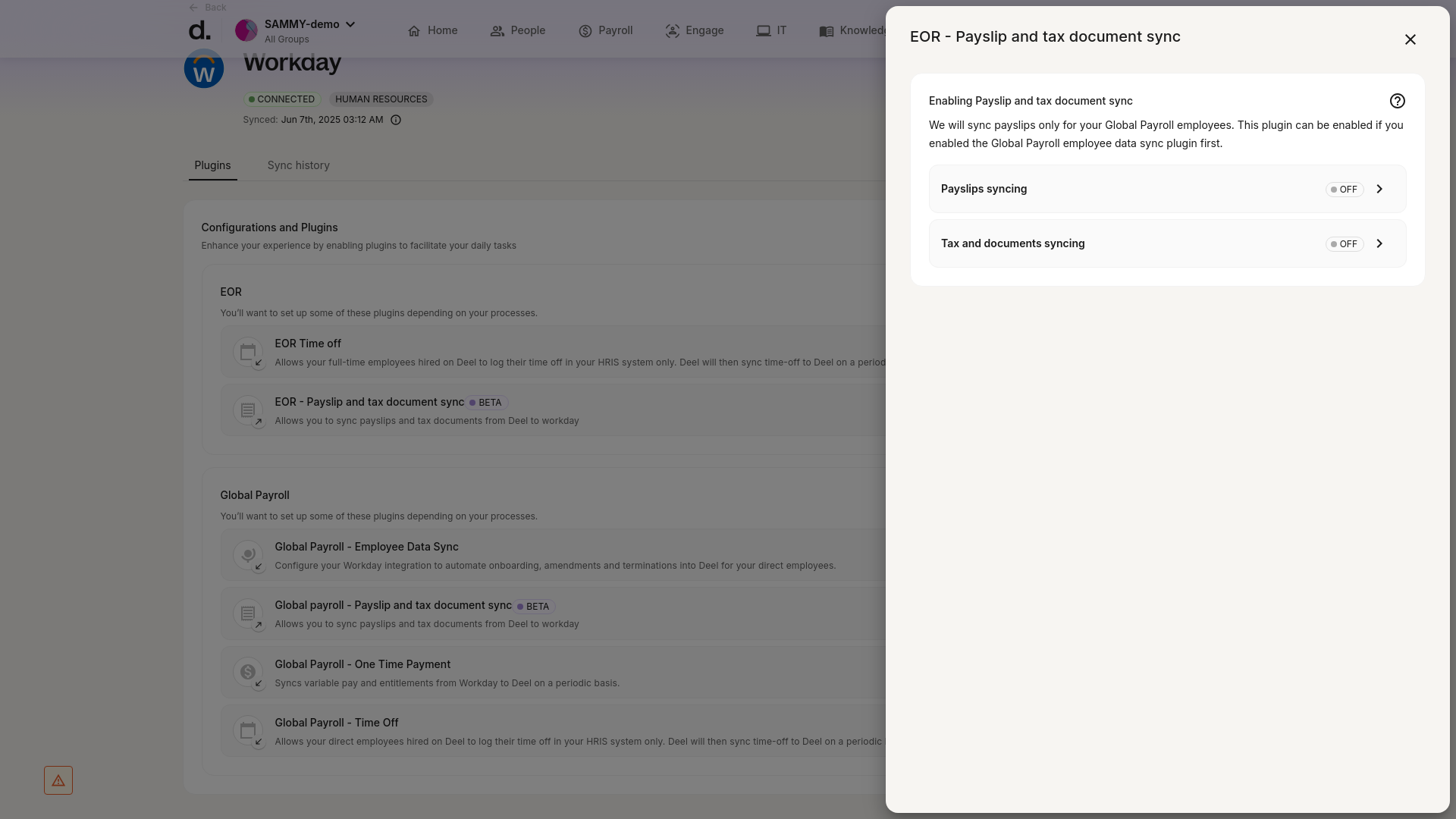Click the Global Payroll section heading
Viewport: 1456px width, 819px height.
pyautogui.click(x=255, y=495)
